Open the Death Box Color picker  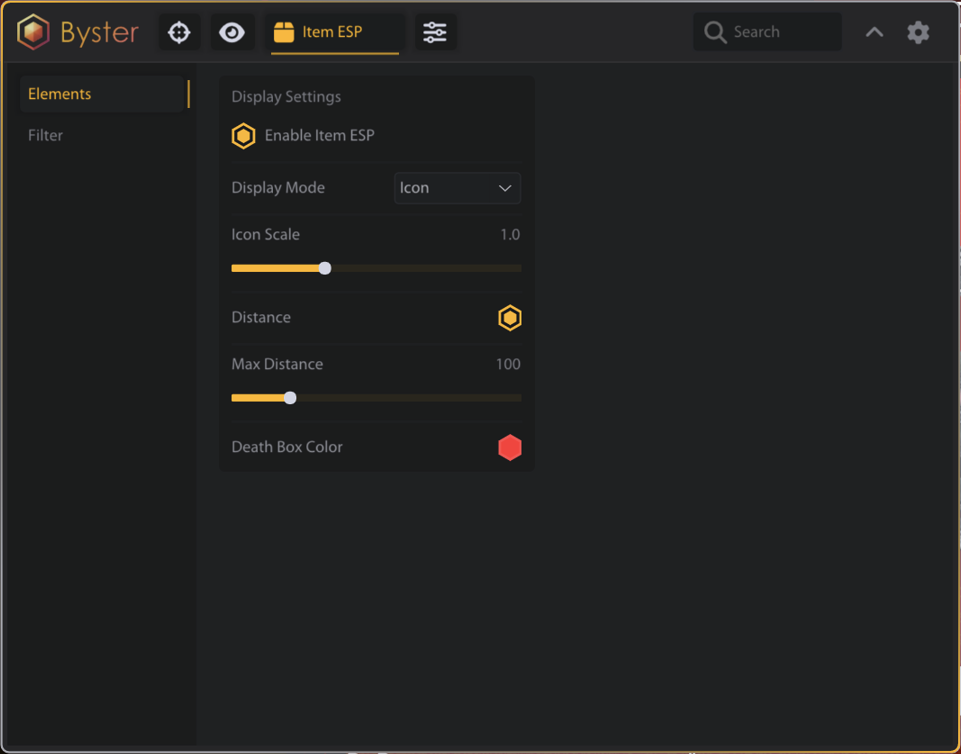pyautogui.click(x=510, y=447)
